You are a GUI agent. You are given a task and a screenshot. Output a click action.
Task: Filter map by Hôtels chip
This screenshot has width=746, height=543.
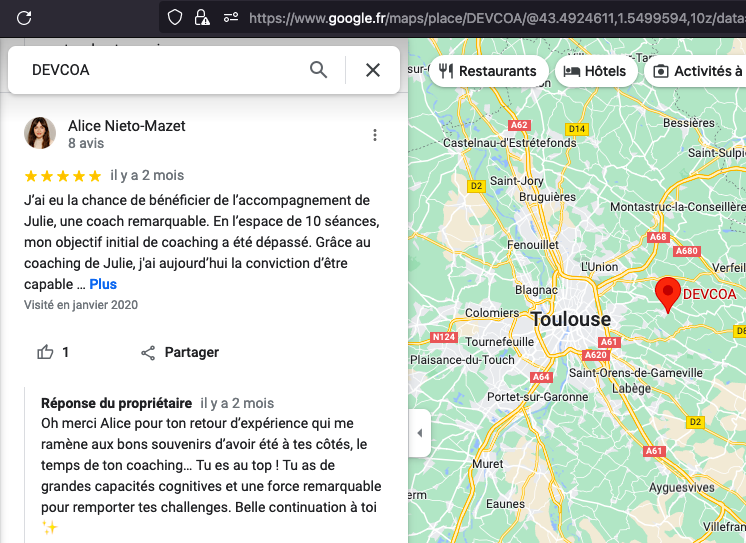[x=596, y=71]
